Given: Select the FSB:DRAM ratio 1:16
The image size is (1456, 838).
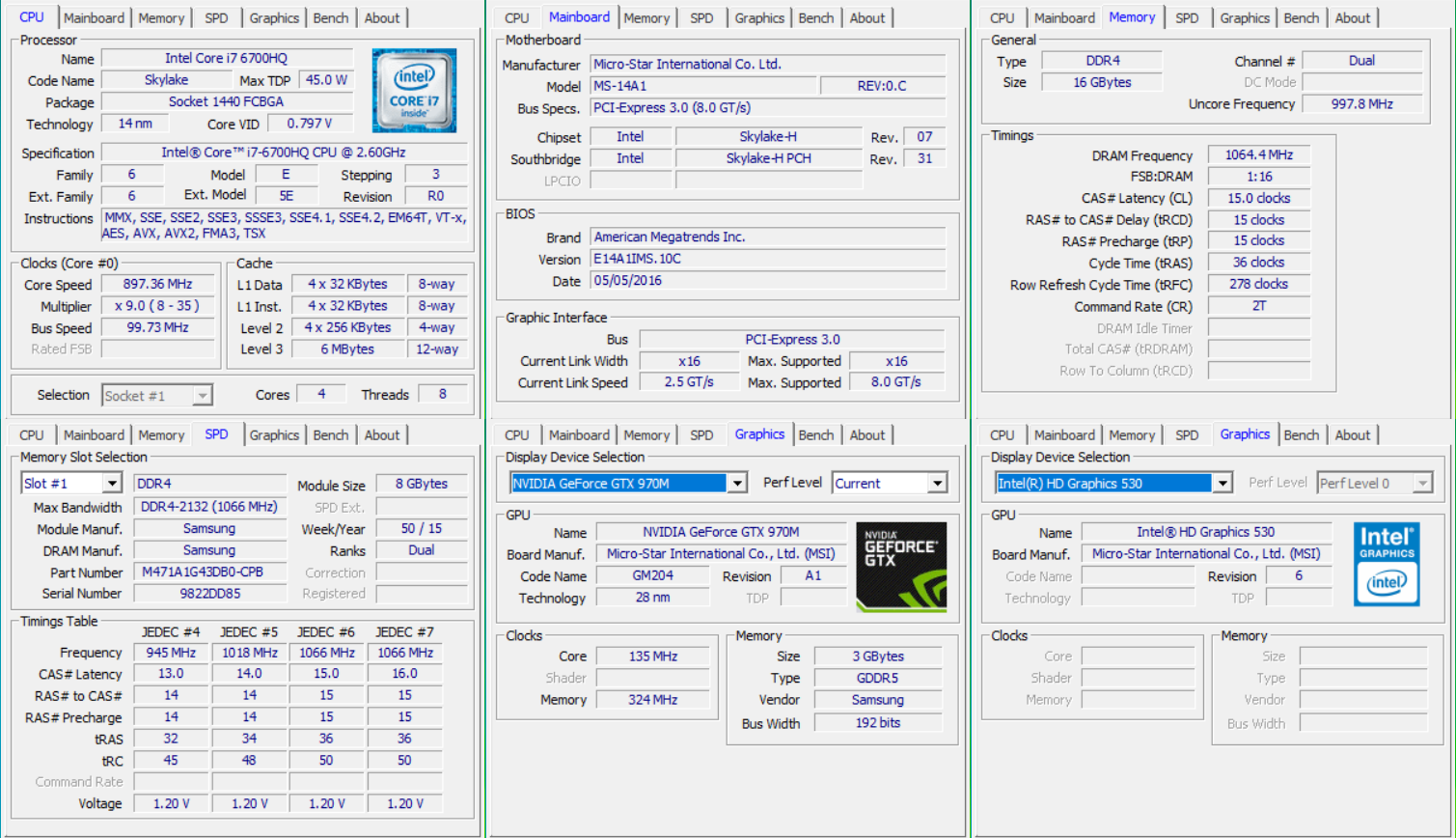Looking at the screenshot, I should coord(1259,177).
